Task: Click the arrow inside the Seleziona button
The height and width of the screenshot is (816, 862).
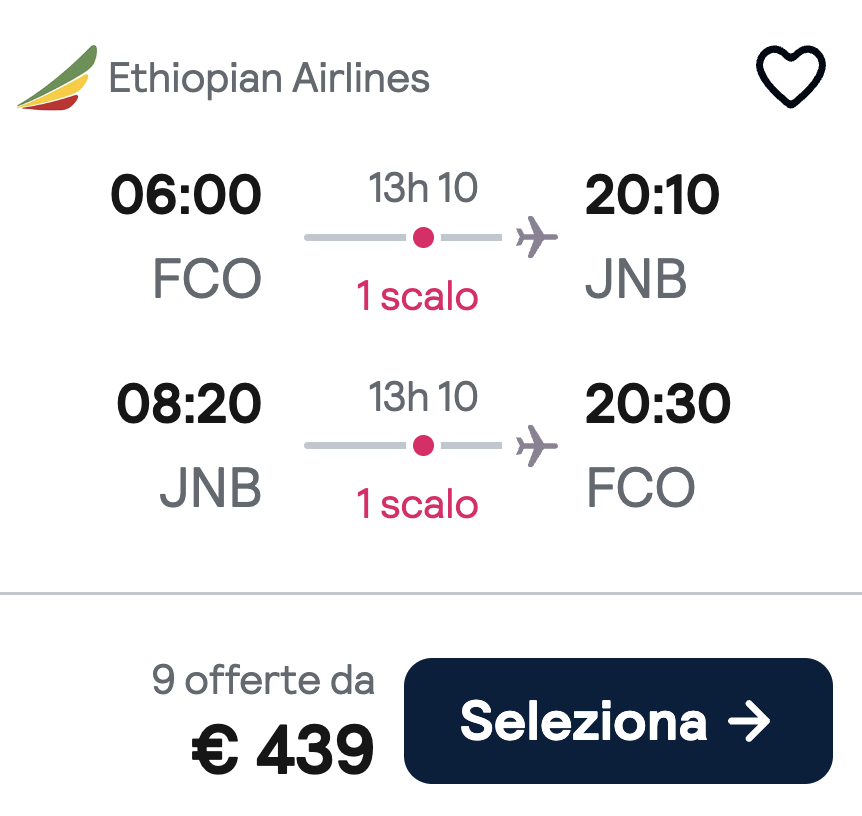Action: (x=751, y=720)
